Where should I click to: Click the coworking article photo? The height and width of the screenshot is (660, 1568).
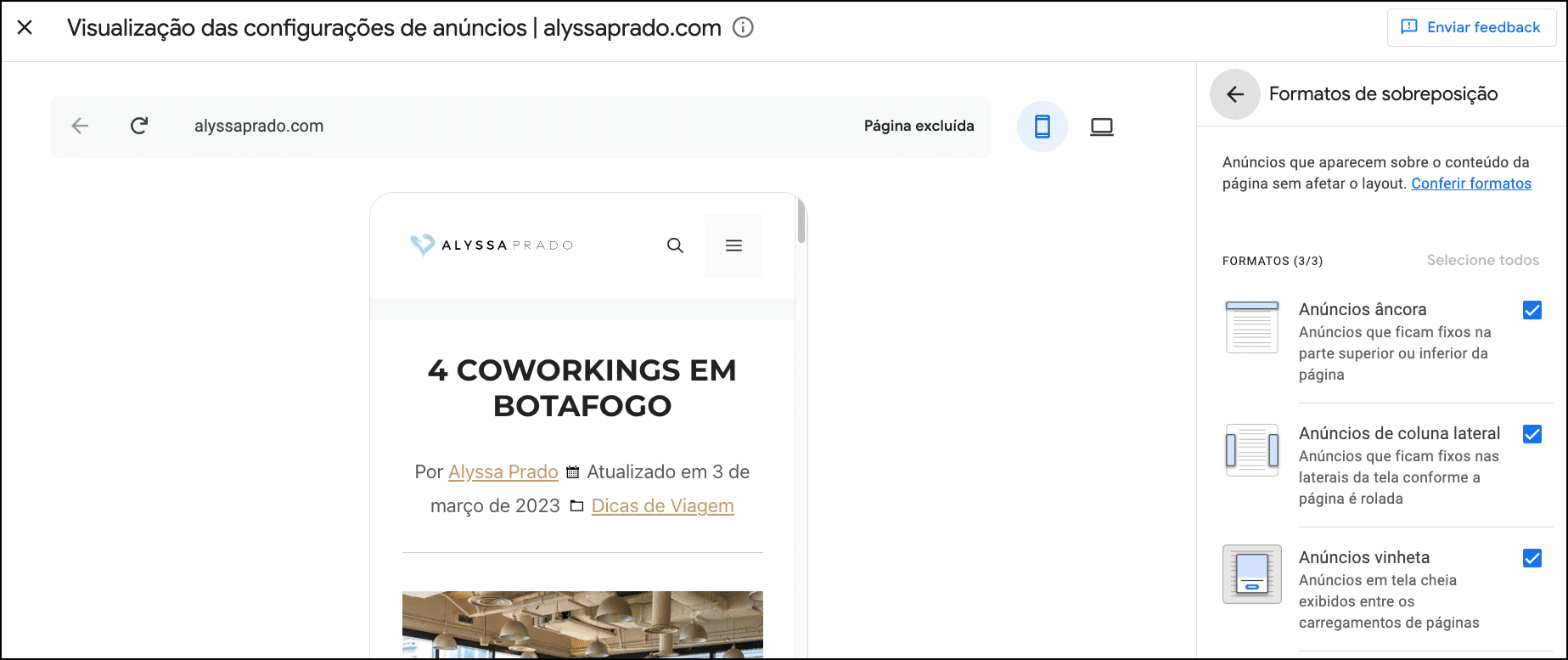click(x=582, y=624)
